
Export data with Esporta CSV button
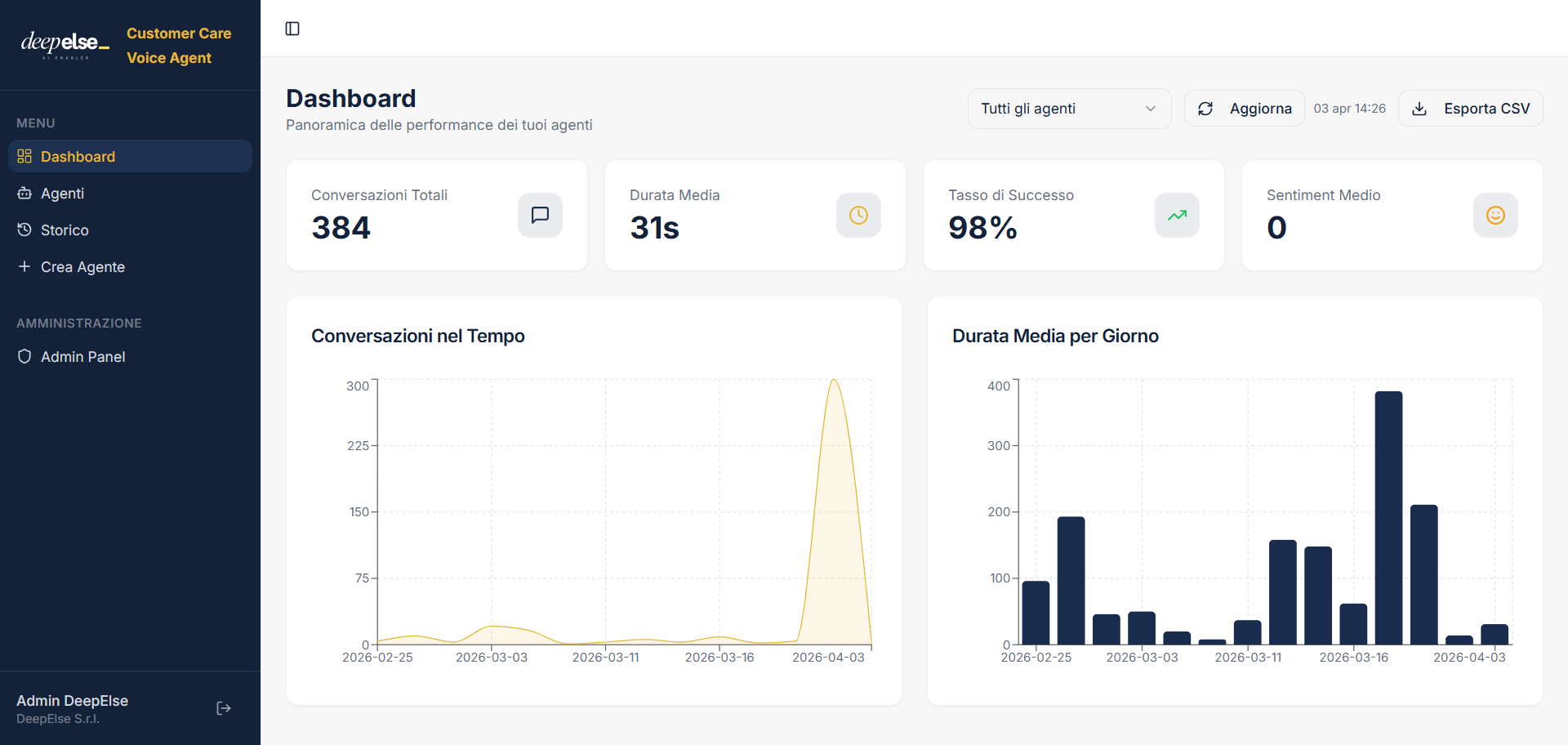(x=1470, y=109)
